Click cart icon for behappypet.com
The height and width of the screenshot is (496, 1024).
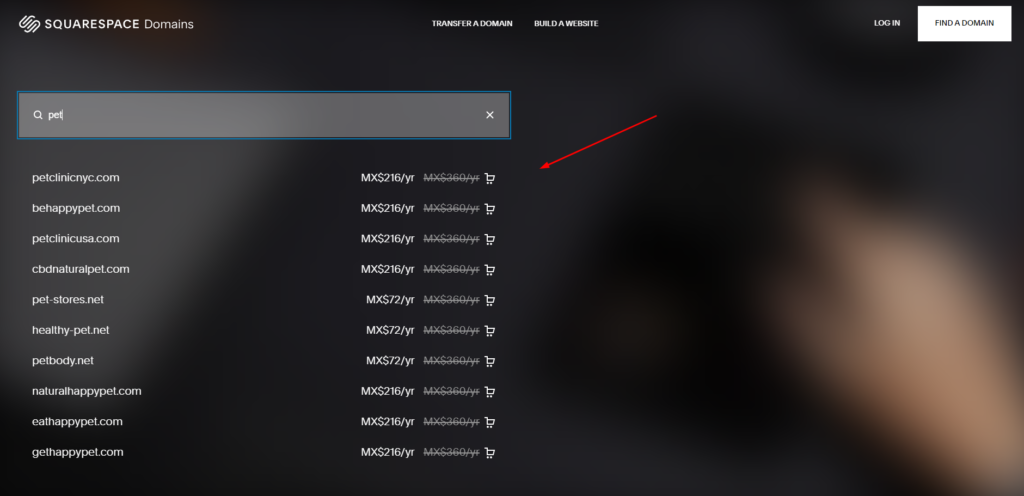click(490, 209)
